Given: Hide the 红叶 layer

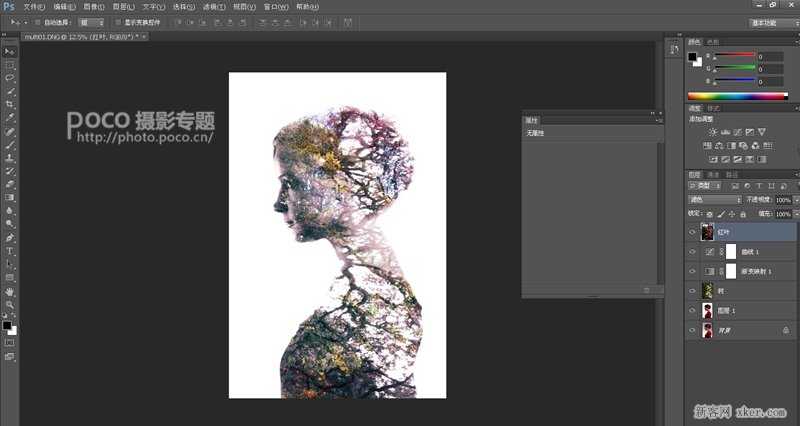Looking at the screenshot, I should click(692, 232).
